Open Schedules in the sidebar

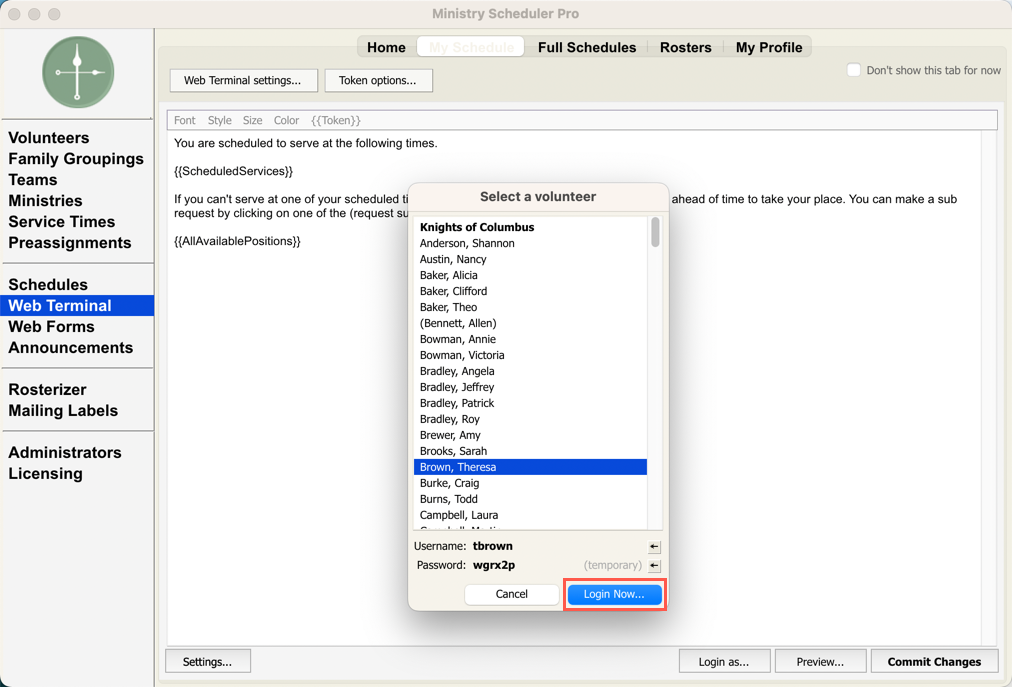click(48, 285)
